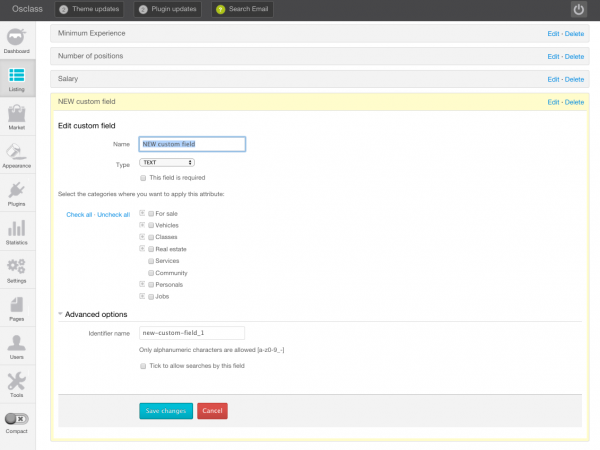This screenshot has height=450, width=600.
Task: Toggle the Compact sidebar switch
Action: 17,419
